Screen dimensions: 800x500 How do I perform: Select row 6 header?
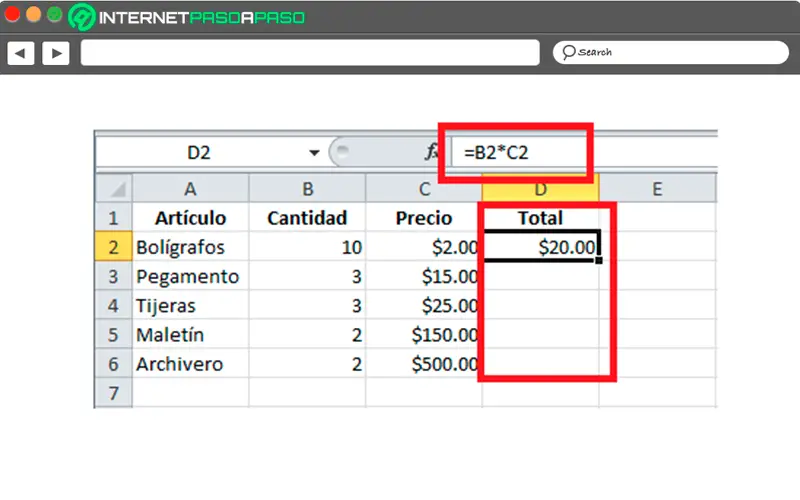click(113, 364)
